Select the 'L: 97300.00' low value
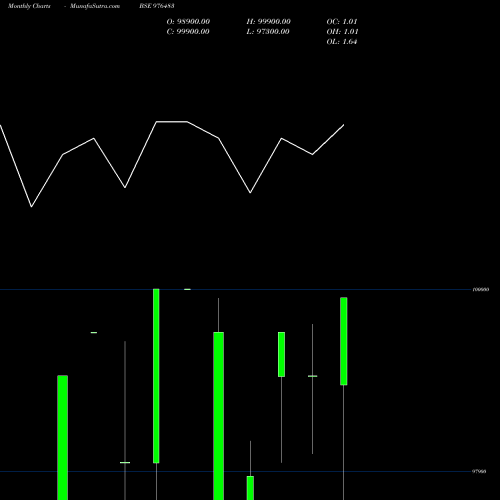Viewport: 500px width, 500px height. (x=268, y=32)
